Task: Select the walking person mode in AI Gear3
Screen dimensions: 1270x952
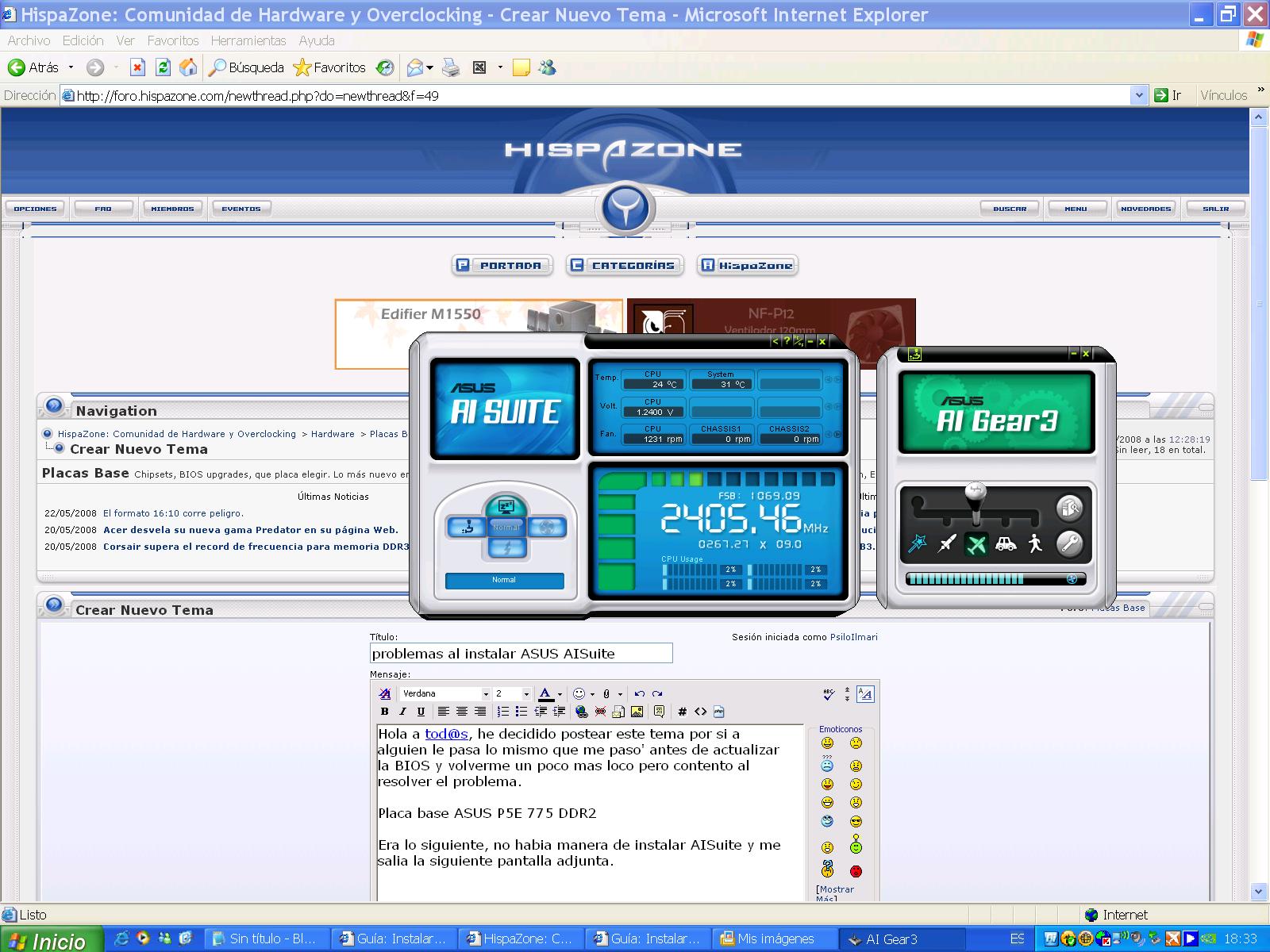Action: (x=1035, y=543)
